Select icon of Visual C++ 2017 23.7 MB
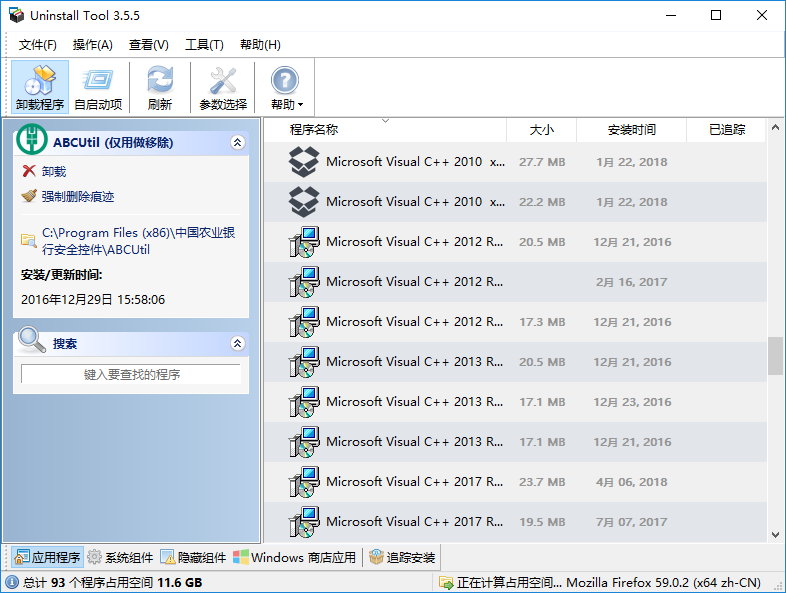 [304, 482]
